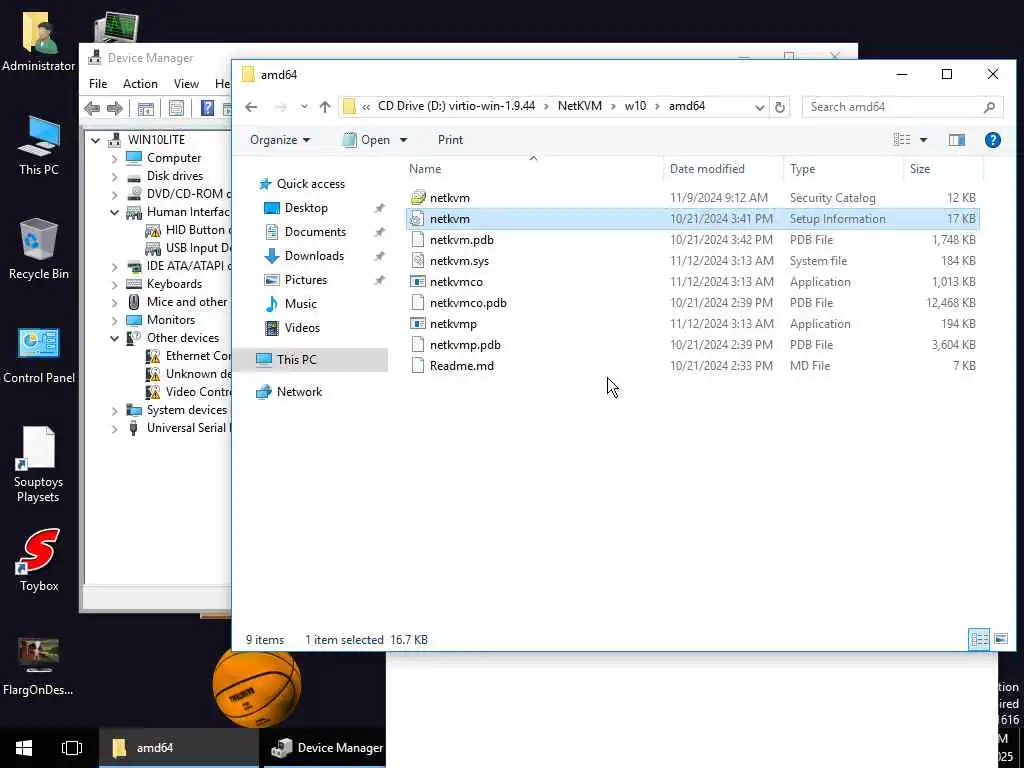Viewport: 1024px width, 768px height.
Task: Switch to large icons view in status bar
Action: point(1000,639)
